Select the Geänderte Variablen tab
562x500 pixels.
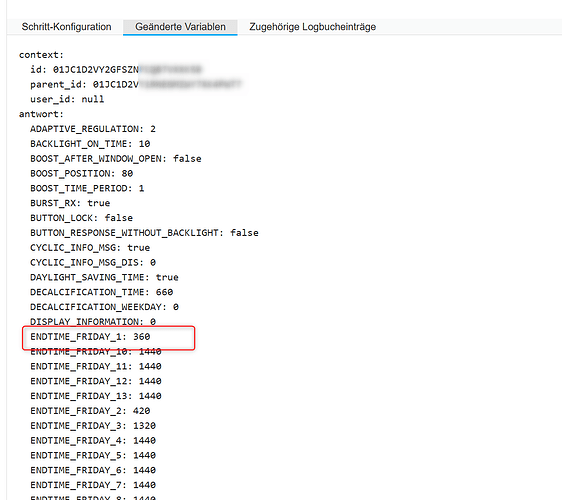click(180, 27)
